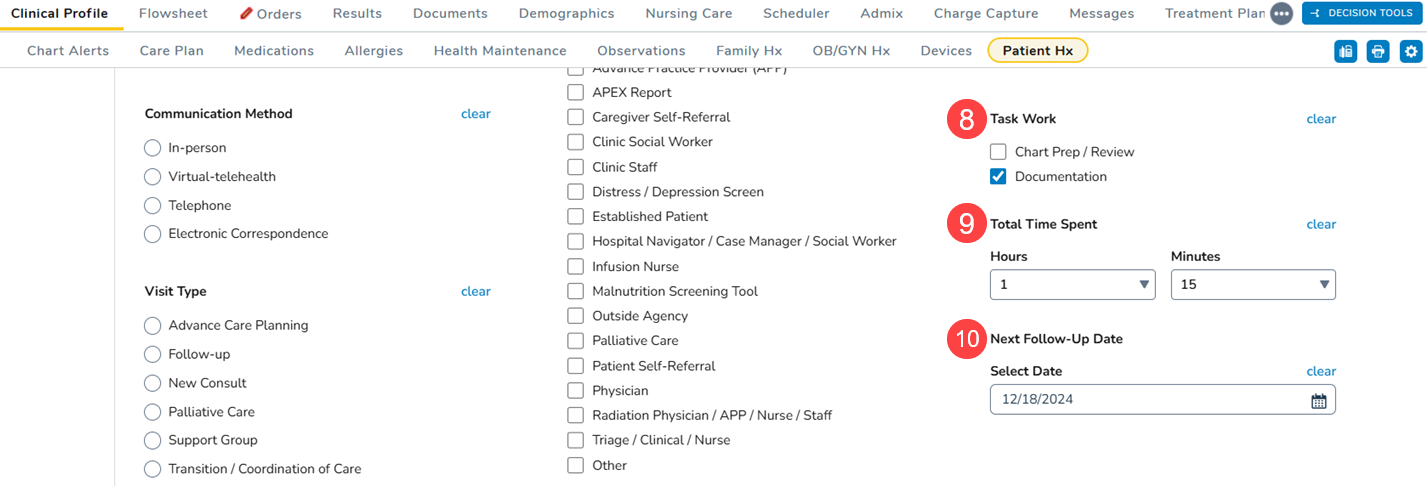Open the more tabs ellipsis button
The height and width of the screenshot is (486, 1427).
(x=1281, y=14)
